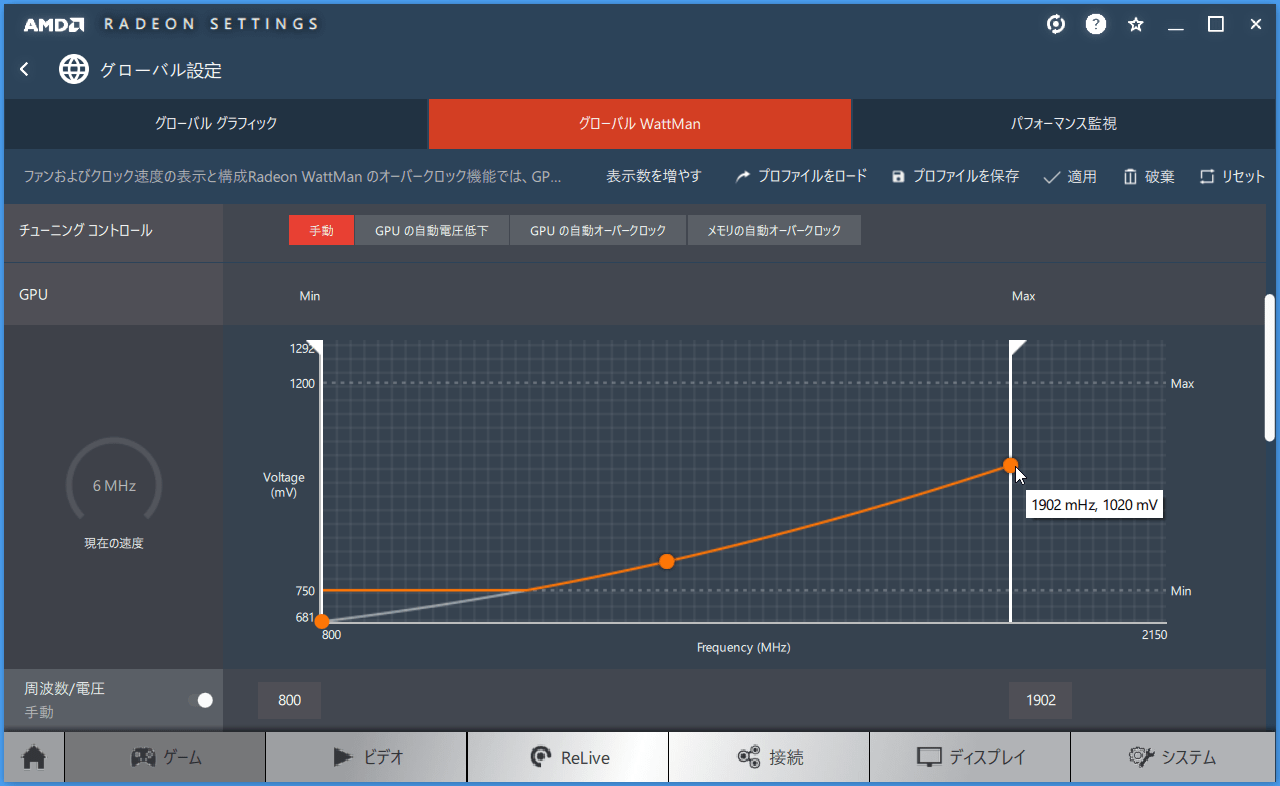The width and height of the screenshot is (1280, 786).
Task: Click the Frequency (MHz) axis label
Action: click(x=744, y=647)
